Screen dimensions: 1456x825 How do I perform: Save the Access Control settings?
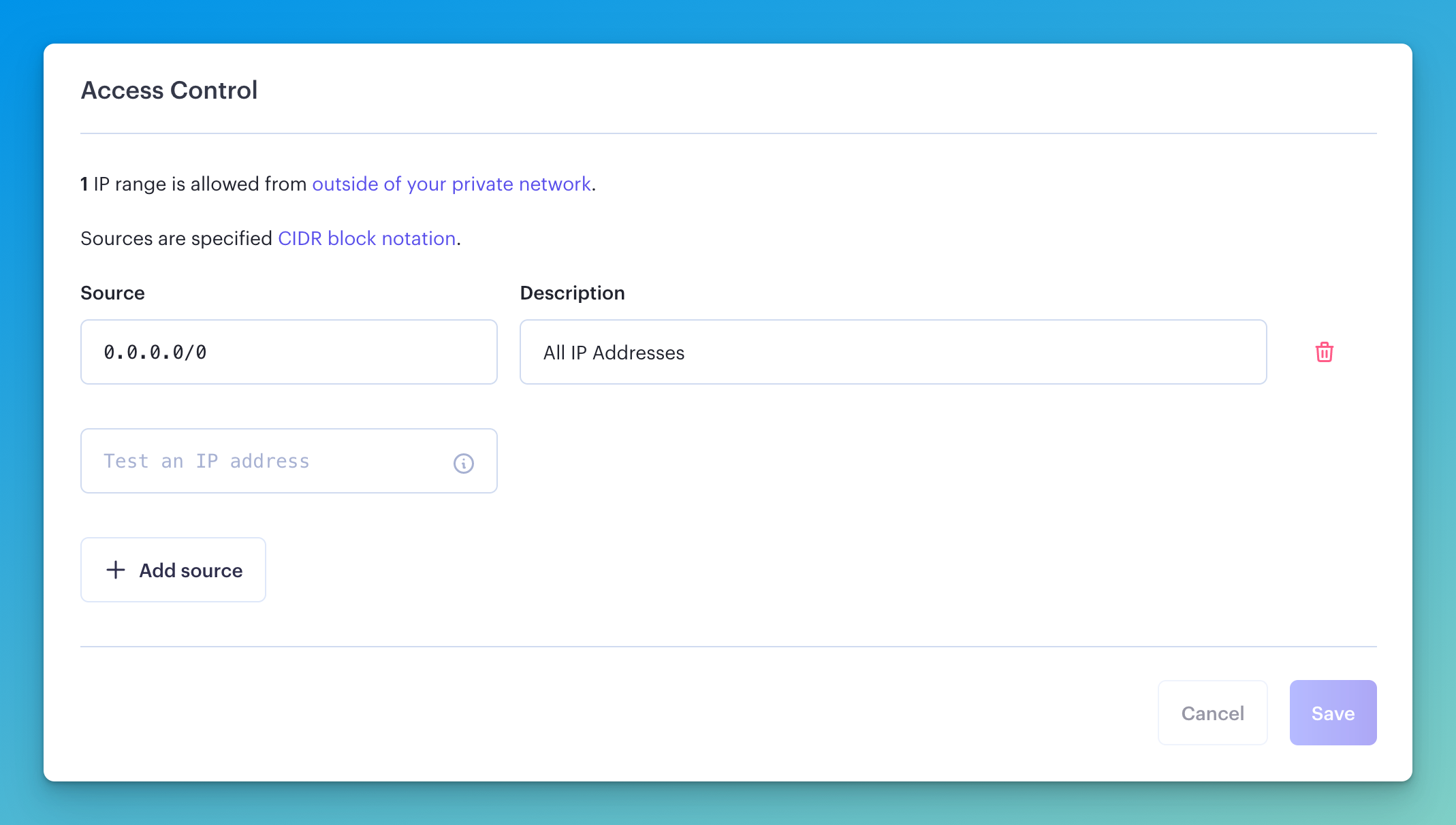[1333, 713]
